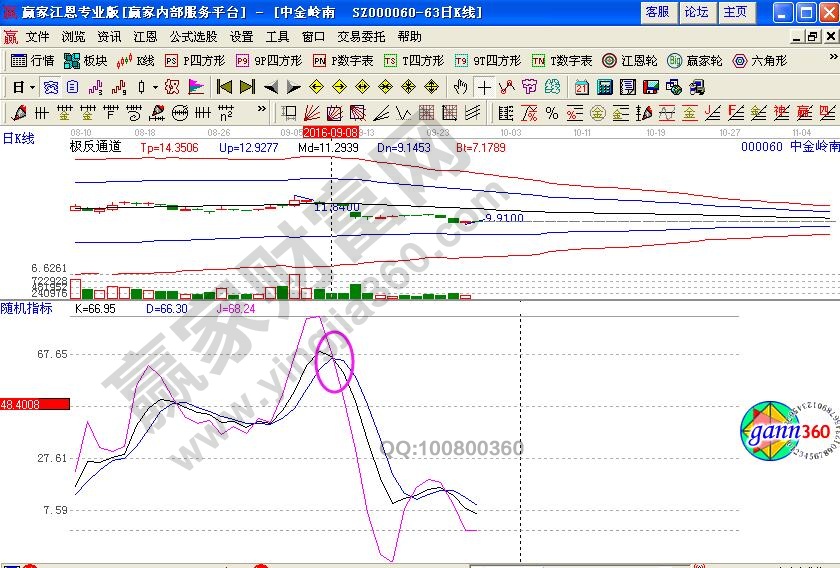Expand the 日 period dropdown

21,87
